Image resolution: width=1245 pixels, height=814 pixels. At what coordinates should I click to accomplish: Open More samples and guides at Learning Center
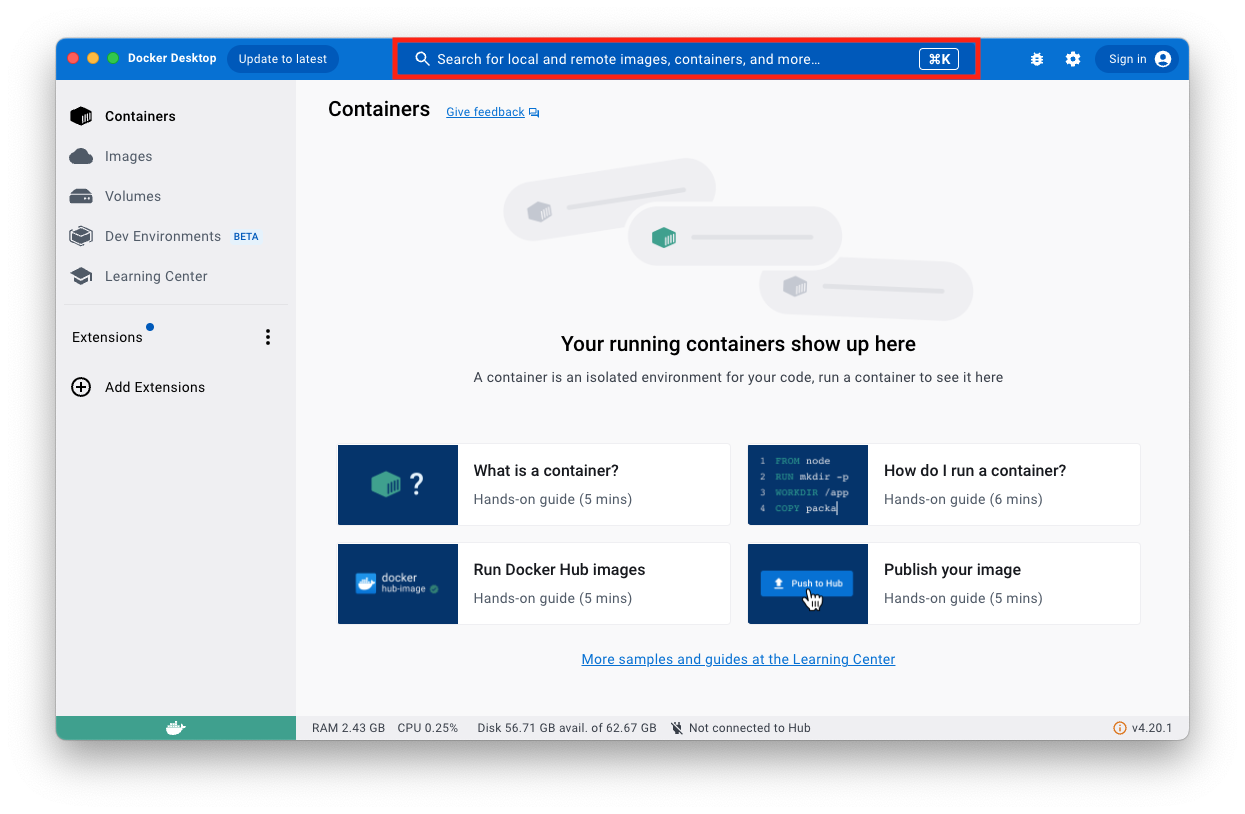(x=738, y=659)
